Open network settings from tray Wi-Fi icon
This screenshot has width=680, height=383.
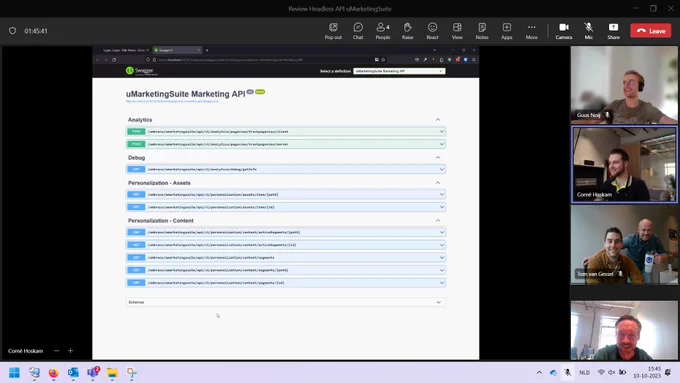point(601,372)
